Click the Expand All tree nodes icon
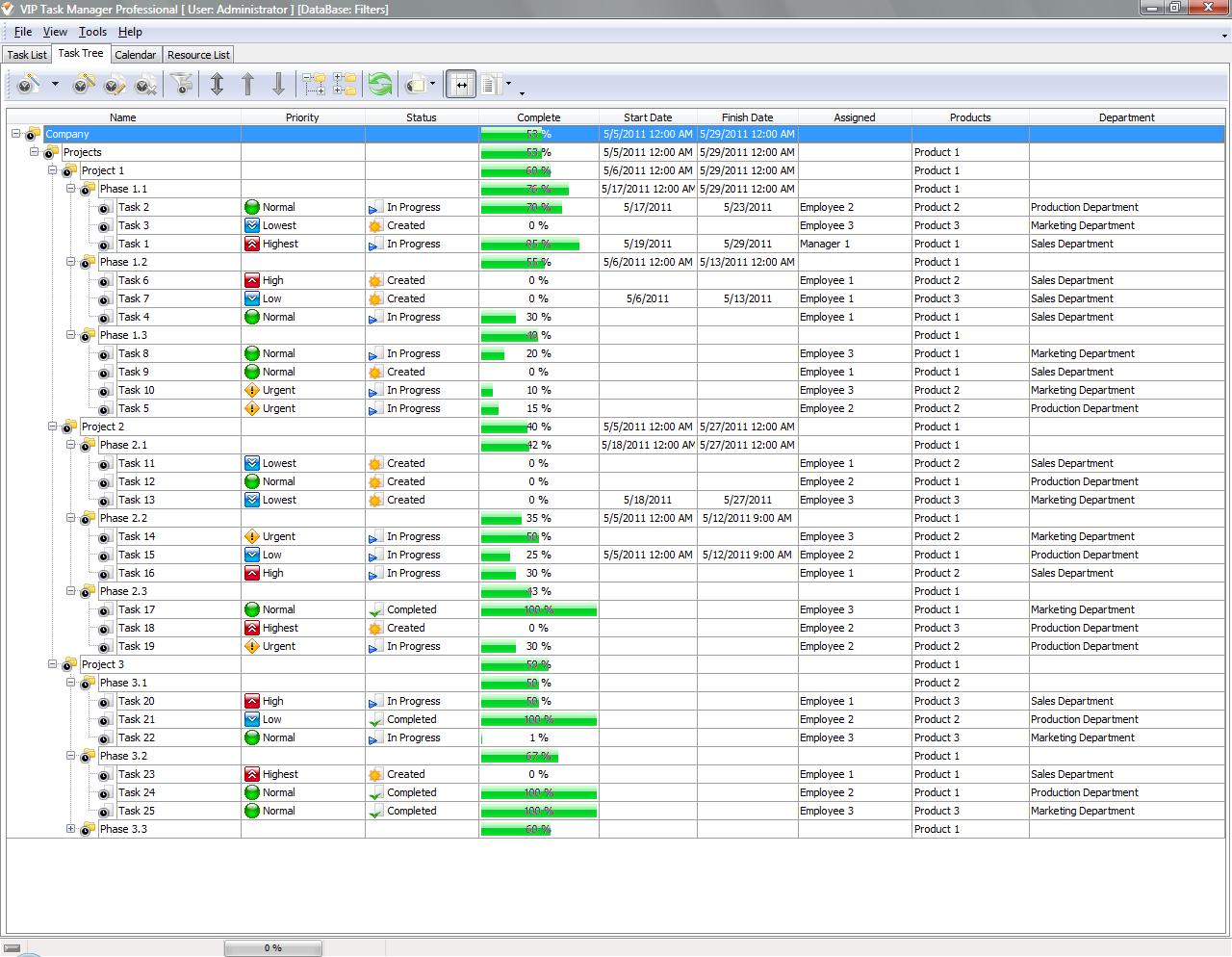 [314, 85]
